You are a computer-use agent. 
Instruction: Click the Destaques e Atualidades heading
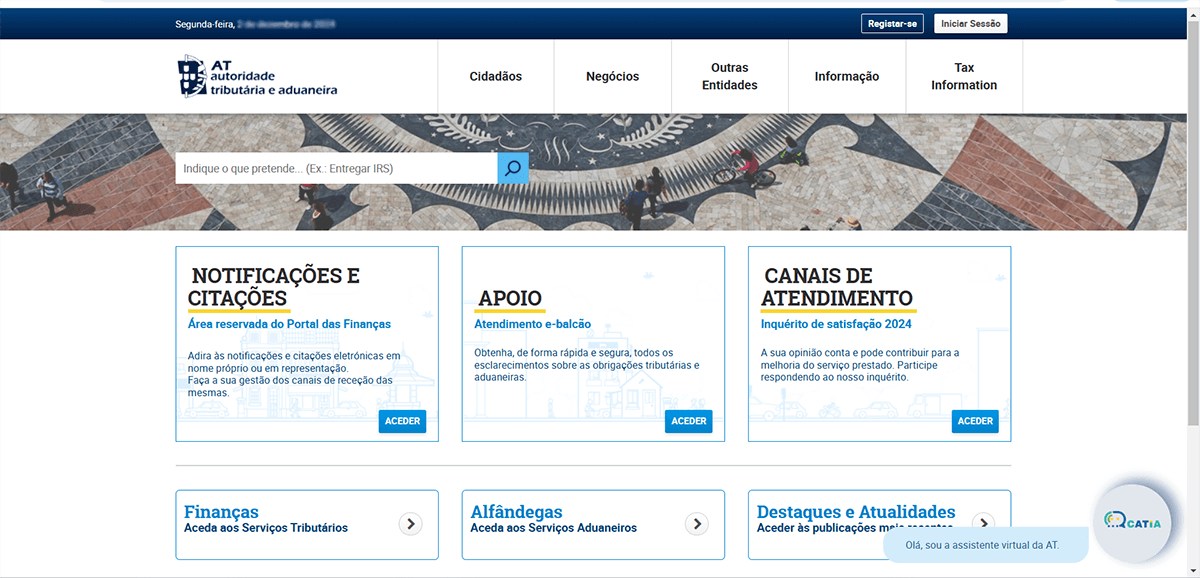(856, 512)
